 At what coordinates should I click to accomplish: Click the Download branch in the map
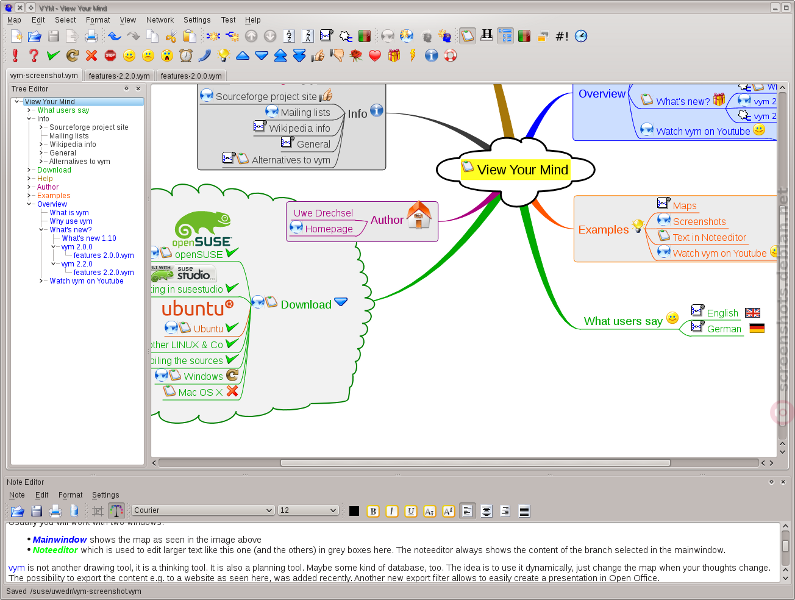pyautogui.click(x=306, y=304)
